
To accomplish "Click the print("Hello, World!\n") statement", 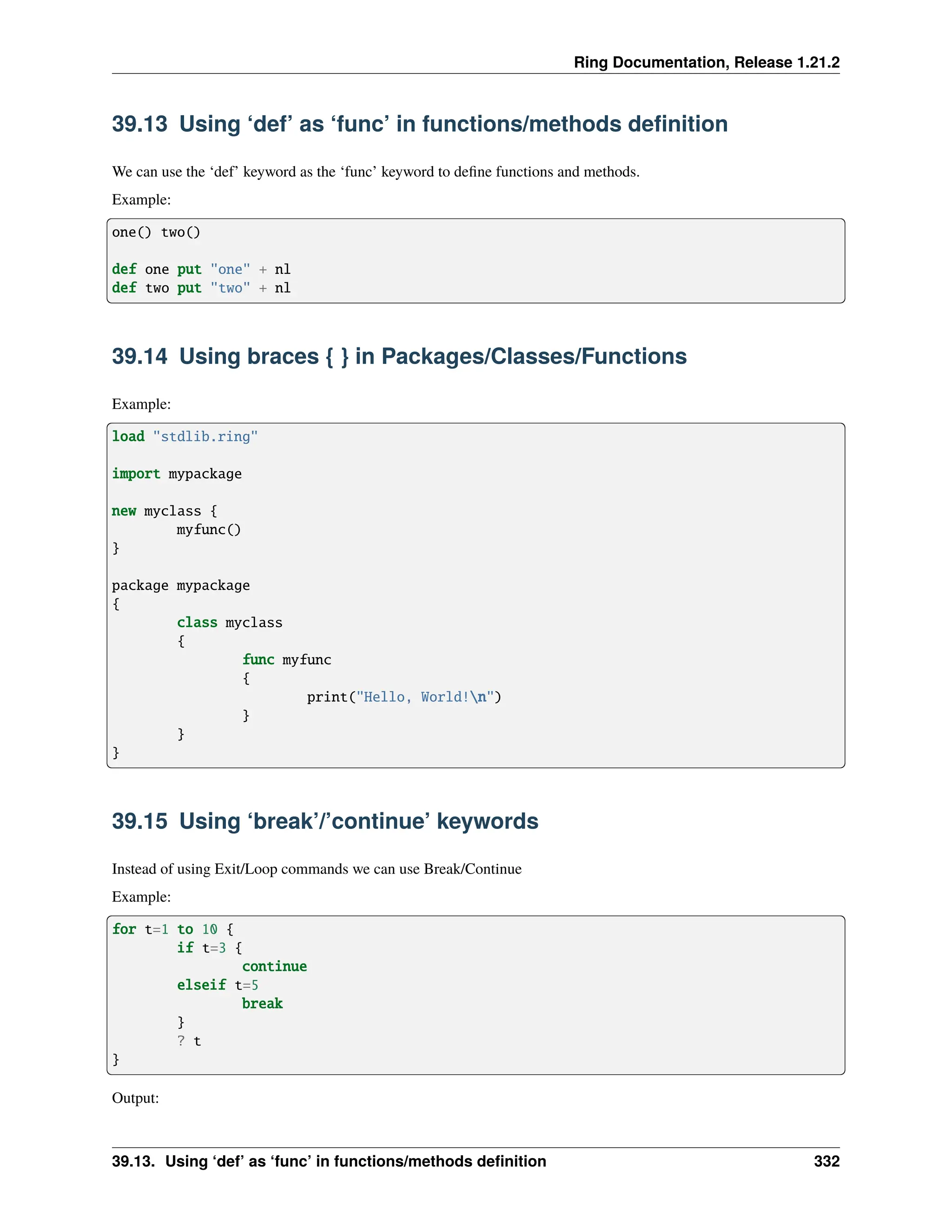I will click(404, 697).
